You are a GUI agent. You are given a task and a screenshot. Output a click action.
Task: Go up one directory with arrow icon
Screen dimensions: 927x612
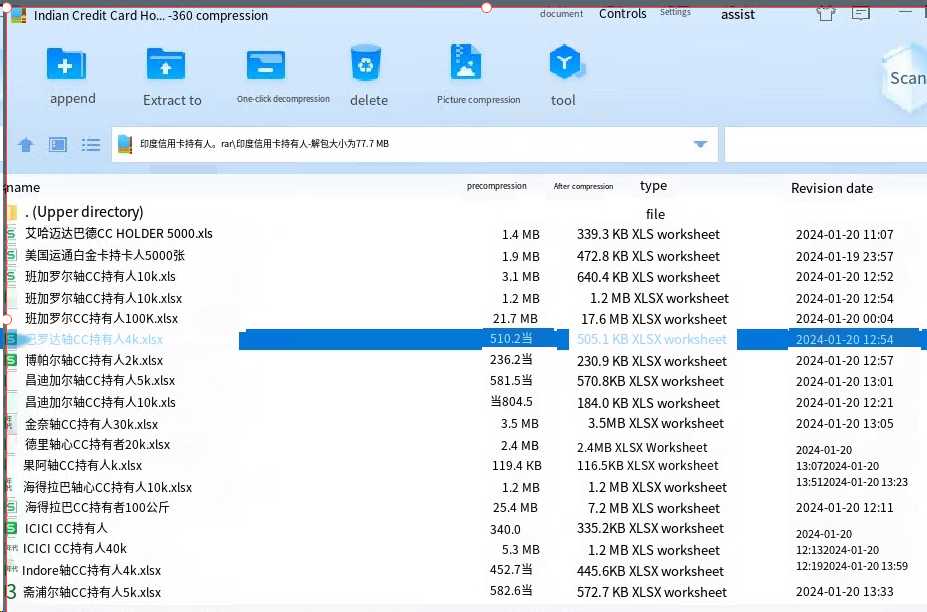pyautogui.click(x=25, y=144)
